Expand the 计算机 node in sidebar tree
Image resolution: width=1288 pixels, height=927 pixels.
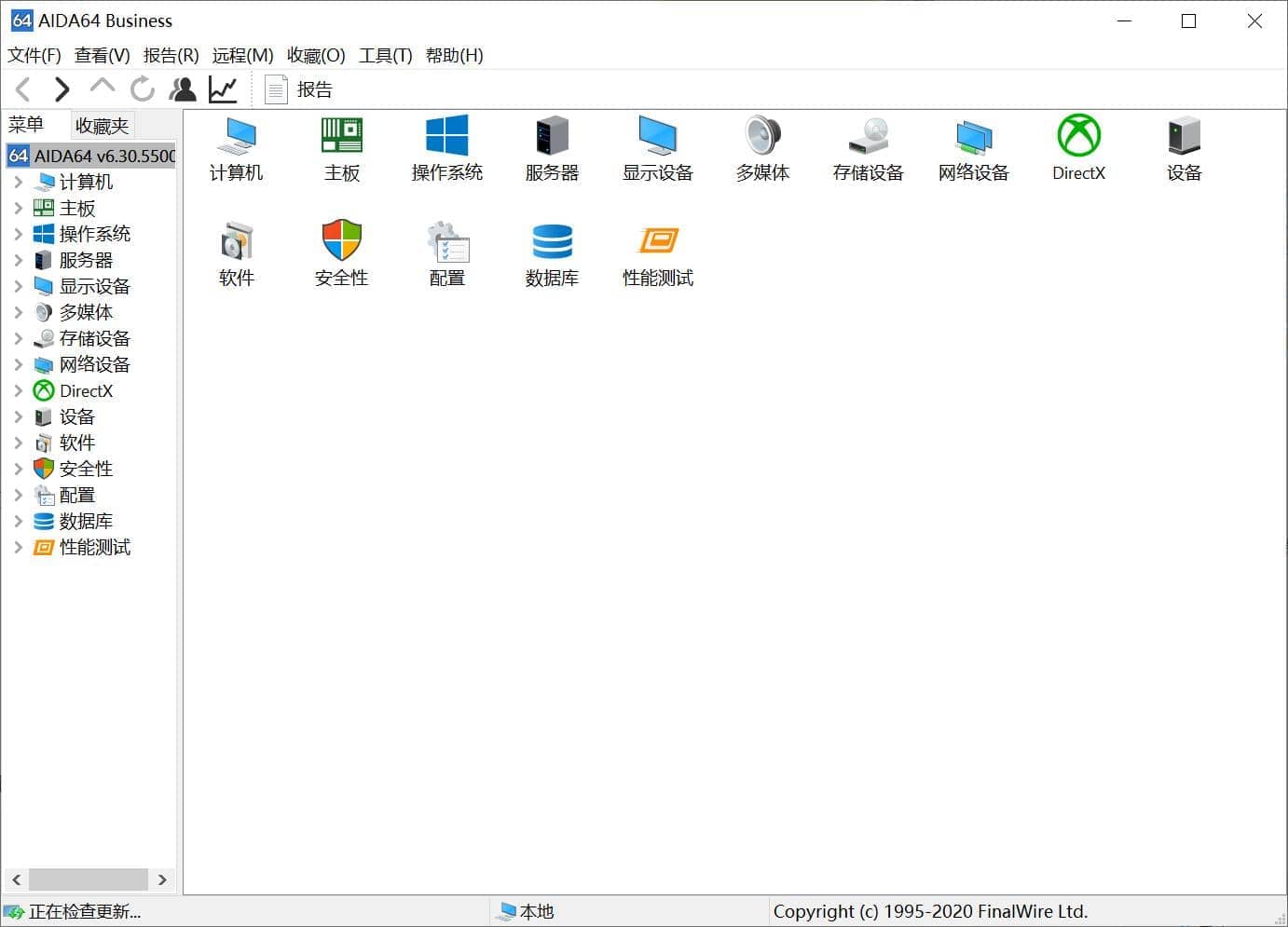(19, 182)
